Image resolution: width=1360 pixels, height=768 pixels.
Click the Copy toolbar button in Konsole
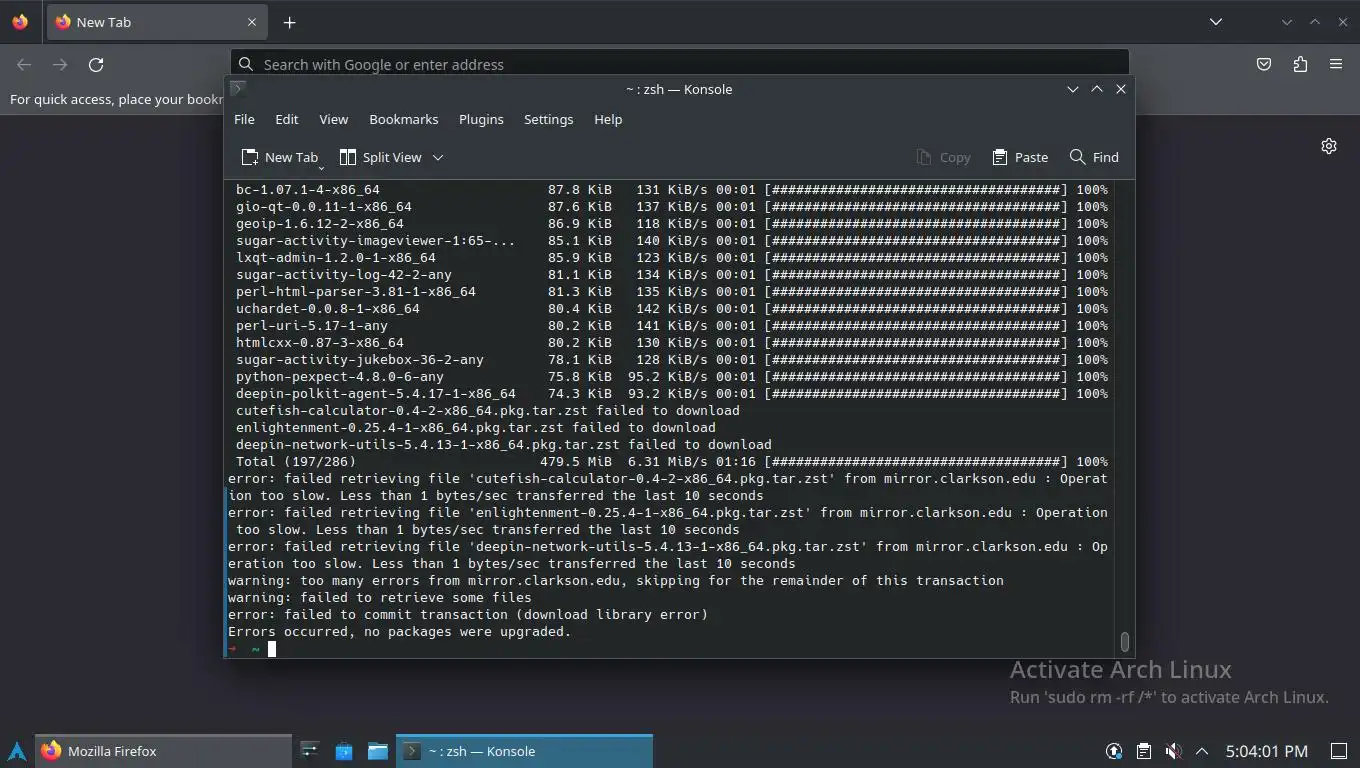point(943,157)
